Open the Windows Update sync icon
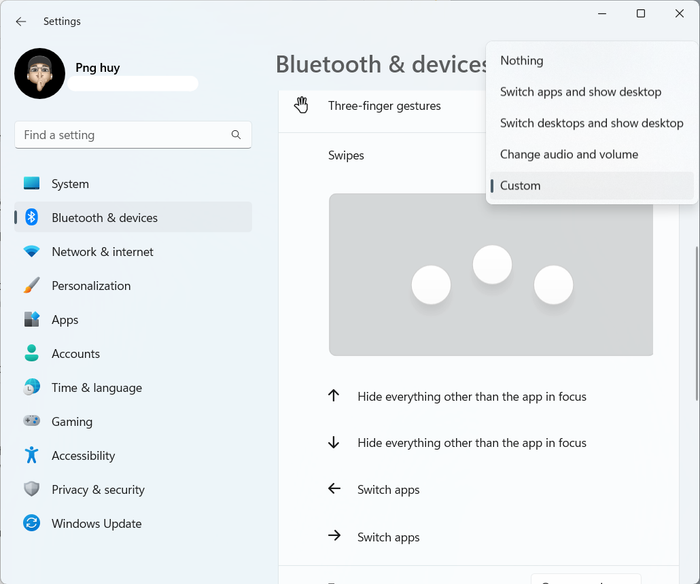The width and height of the screenshot is (700, 584). pyautogui.click(x=32, y=523)
